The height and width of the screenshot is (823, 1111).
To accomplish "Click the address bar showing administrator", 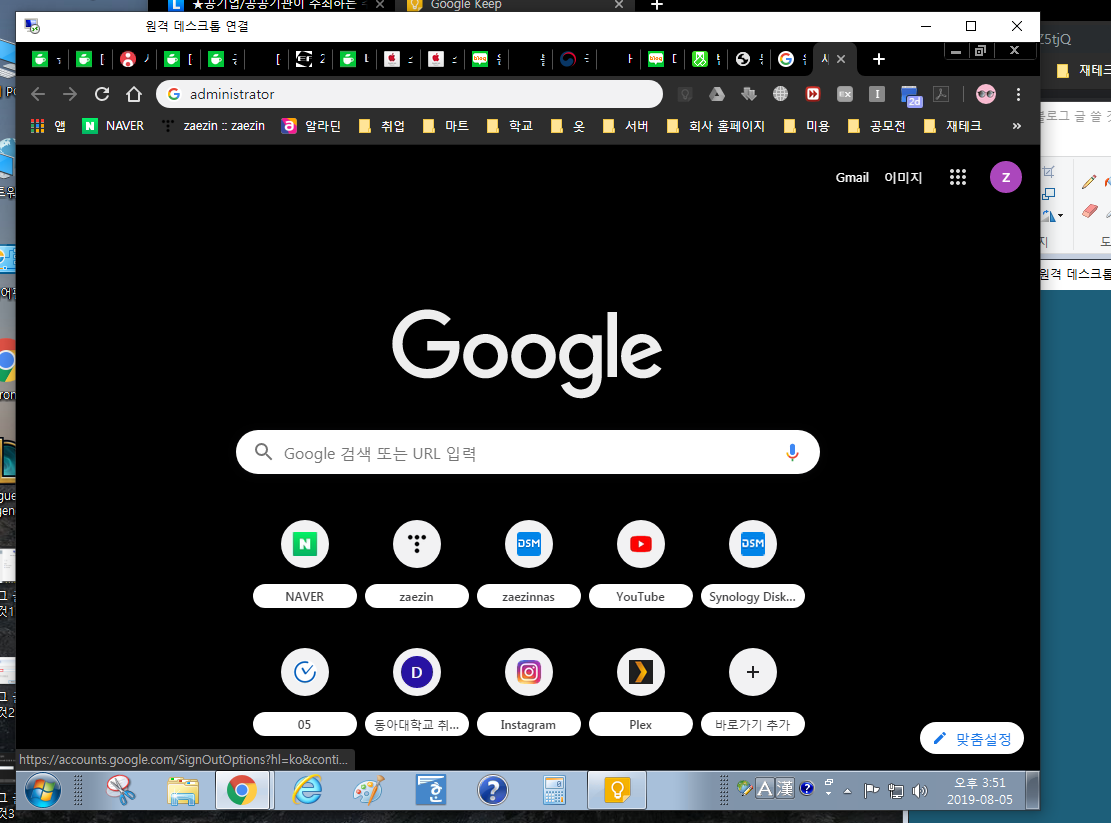I will [x=410, y=94].
